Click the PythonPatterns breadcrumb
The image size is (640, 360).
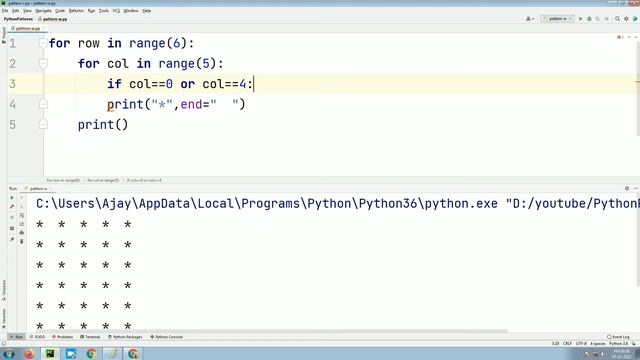[x=18, y=19]
